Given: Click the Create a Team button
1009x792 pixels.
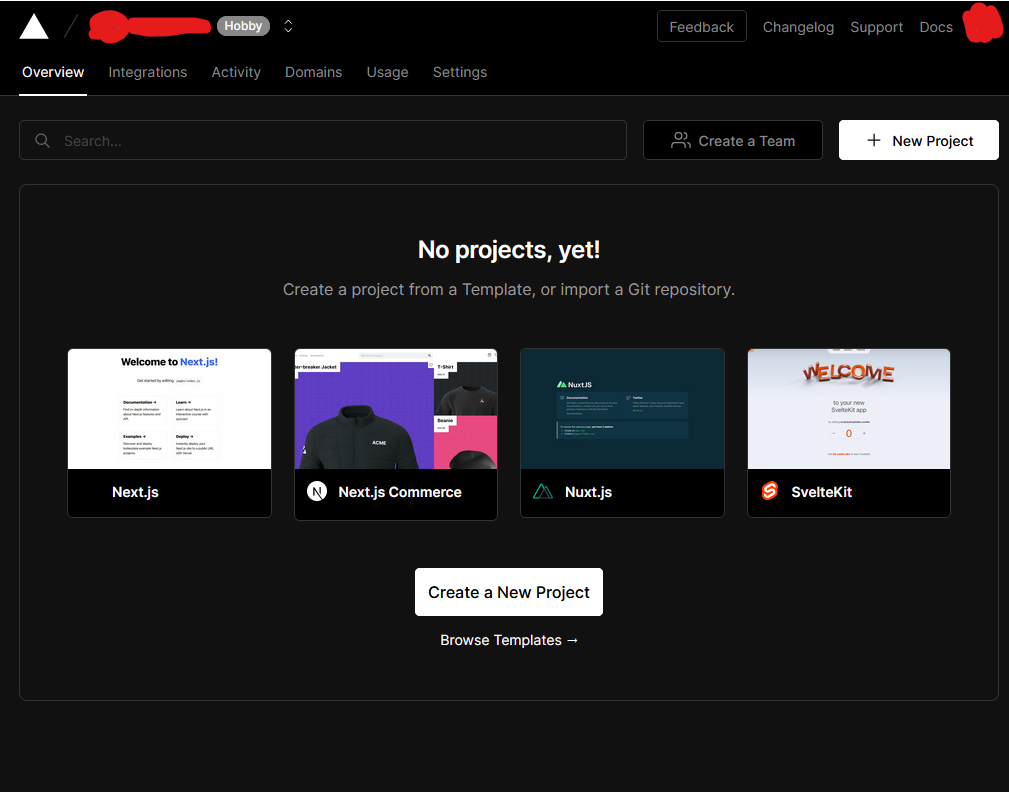Looking at the screenshot, I should point(732,140).
